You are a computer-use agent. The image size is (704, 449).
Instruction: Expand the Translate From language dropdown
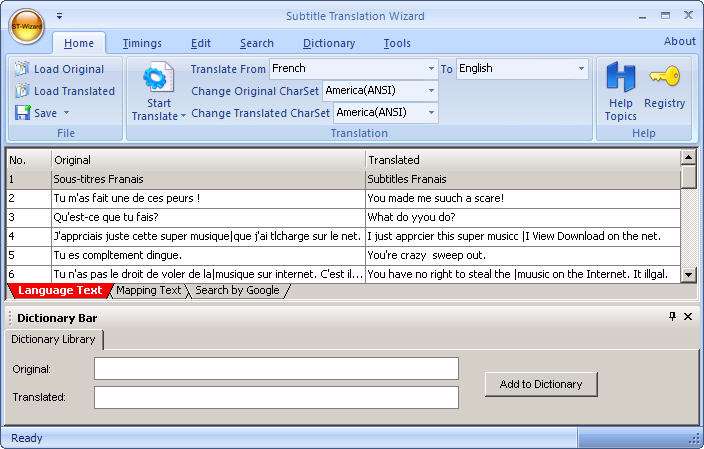coord(431,69)
